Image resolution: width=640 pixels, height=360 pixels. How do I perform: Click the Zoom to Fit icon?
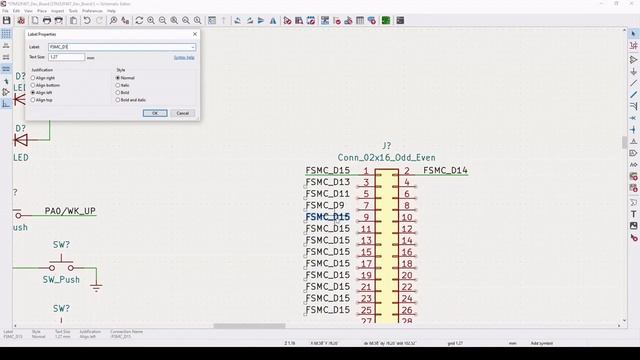click(x=174, y=20)
